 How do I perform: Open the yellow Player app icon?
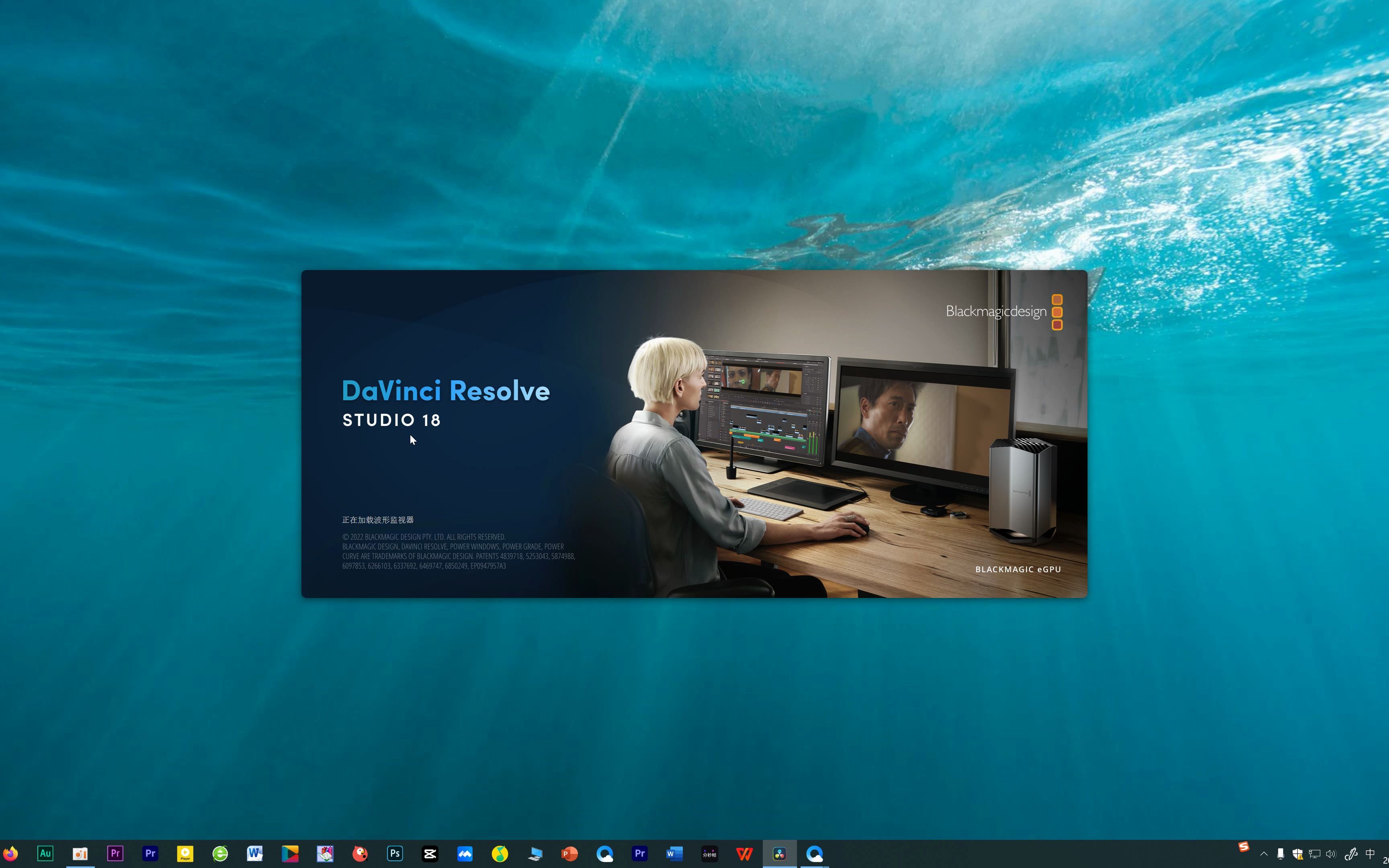[185, 854]
